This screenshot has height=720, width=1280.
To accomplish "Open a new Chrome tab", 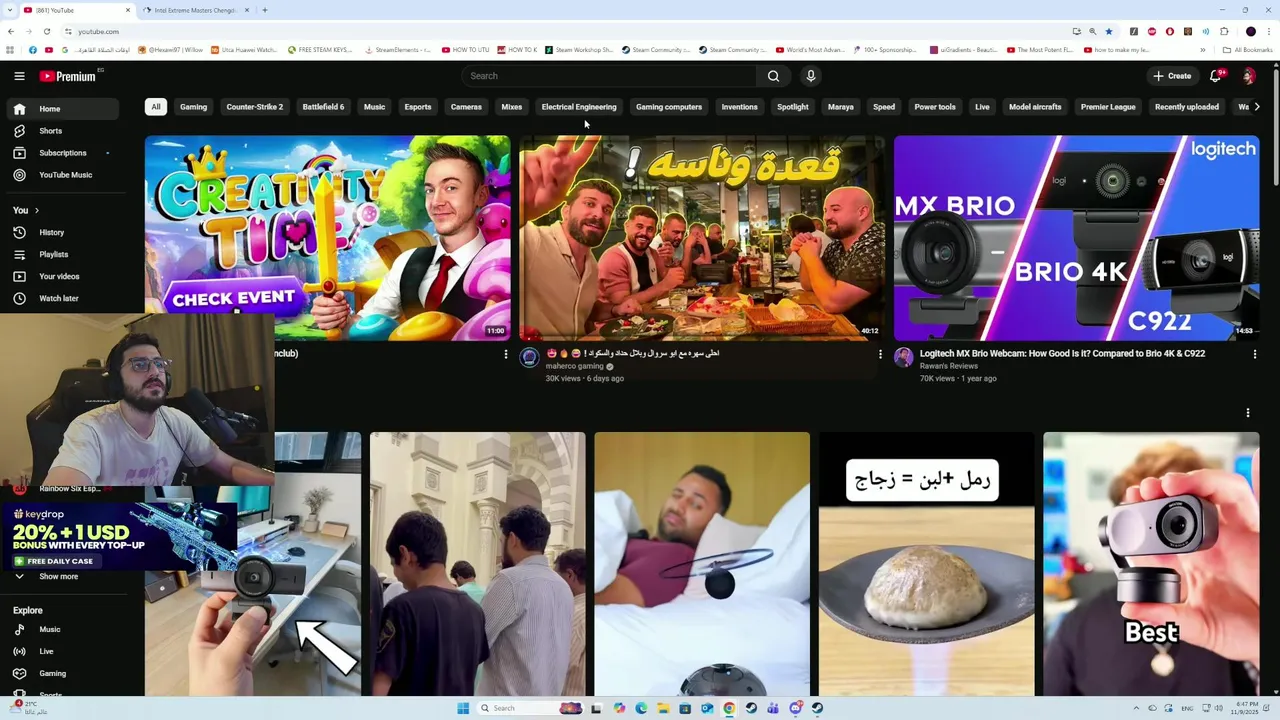I will 265,10.
